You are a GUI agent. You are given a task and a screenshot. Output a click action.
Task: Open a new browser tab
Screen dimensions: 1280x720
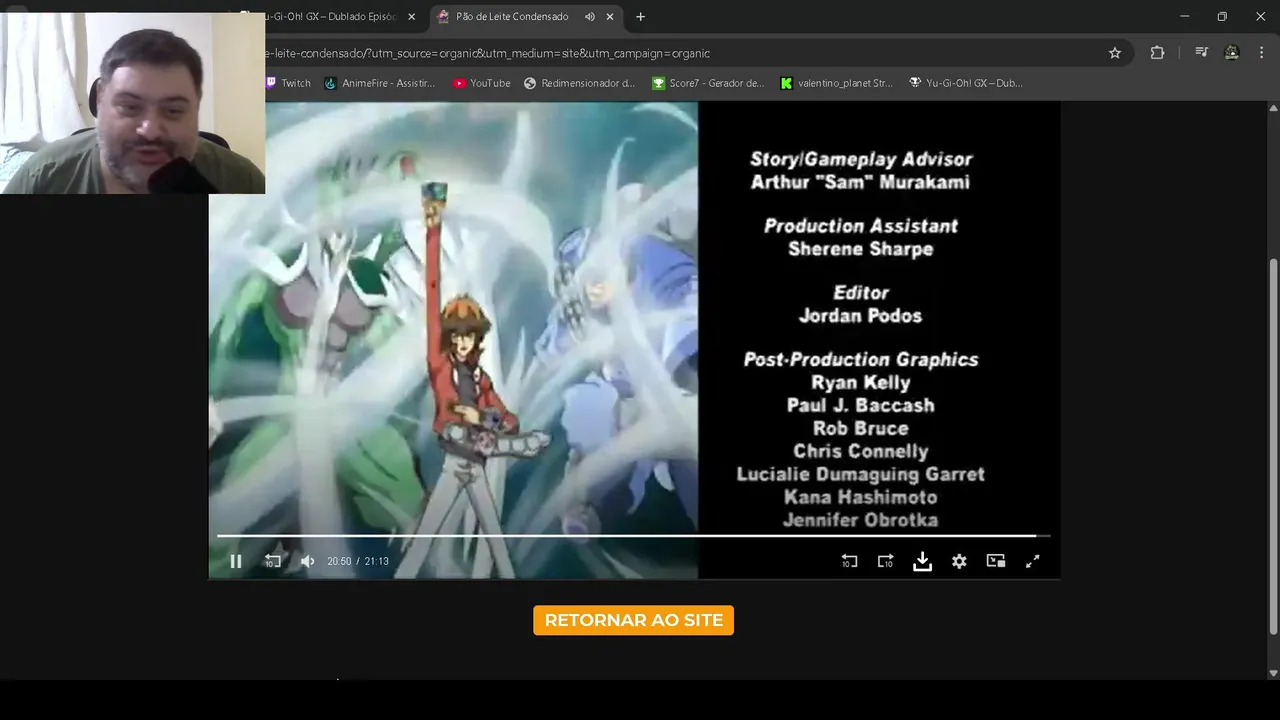[x=640, y=17]
